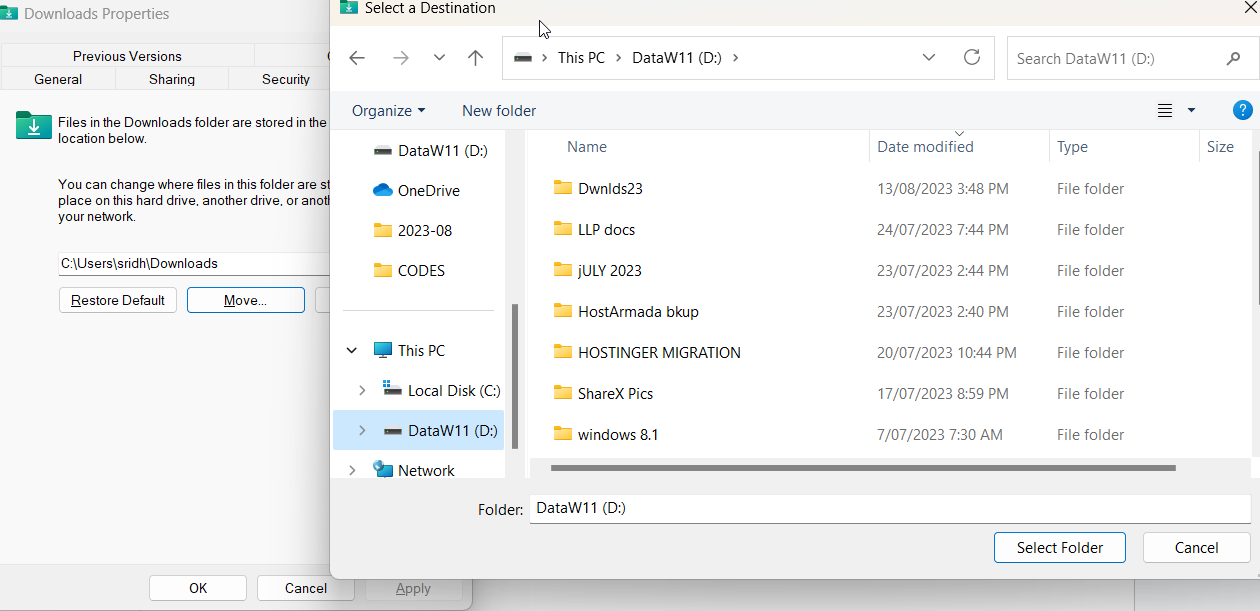Click the horizontal scrollbar in file list

pyautogui.click(x=862, y=467)
